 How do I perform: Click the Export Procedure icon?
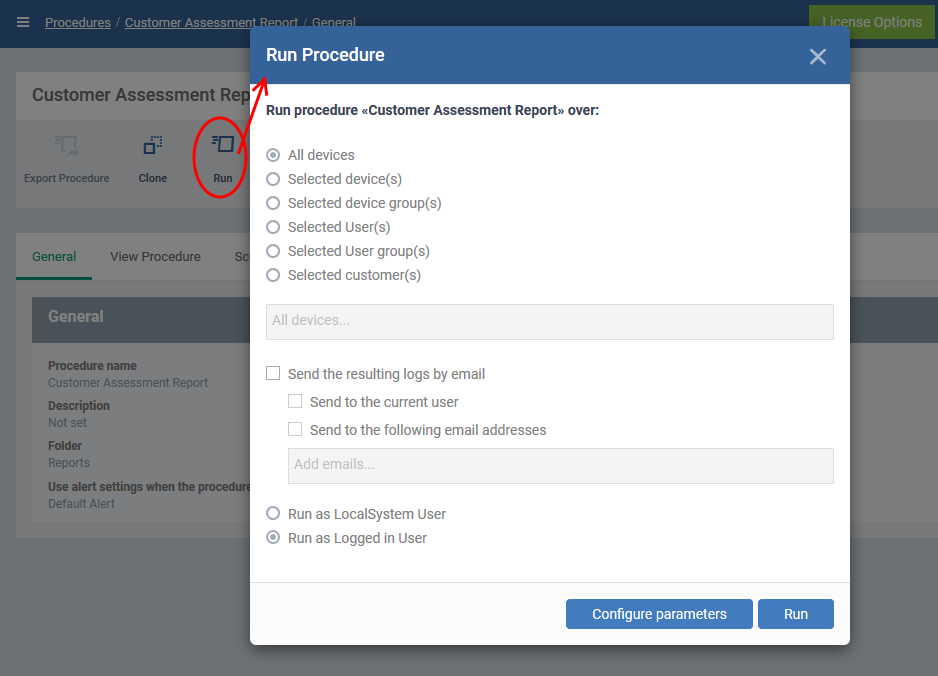tap(66, 145)
